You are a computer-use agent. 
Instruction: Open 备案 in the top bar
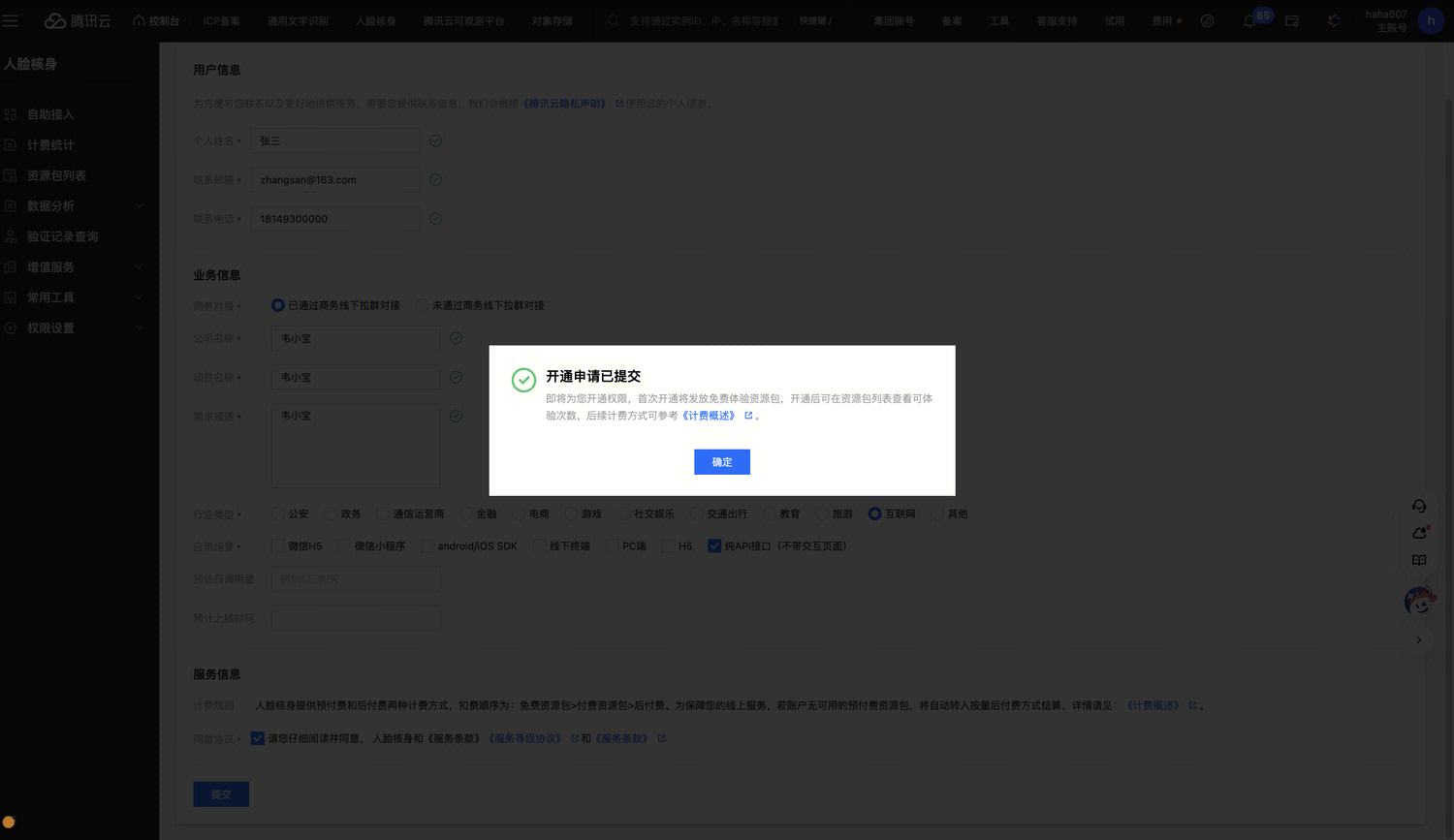click(x=952, y=20)
